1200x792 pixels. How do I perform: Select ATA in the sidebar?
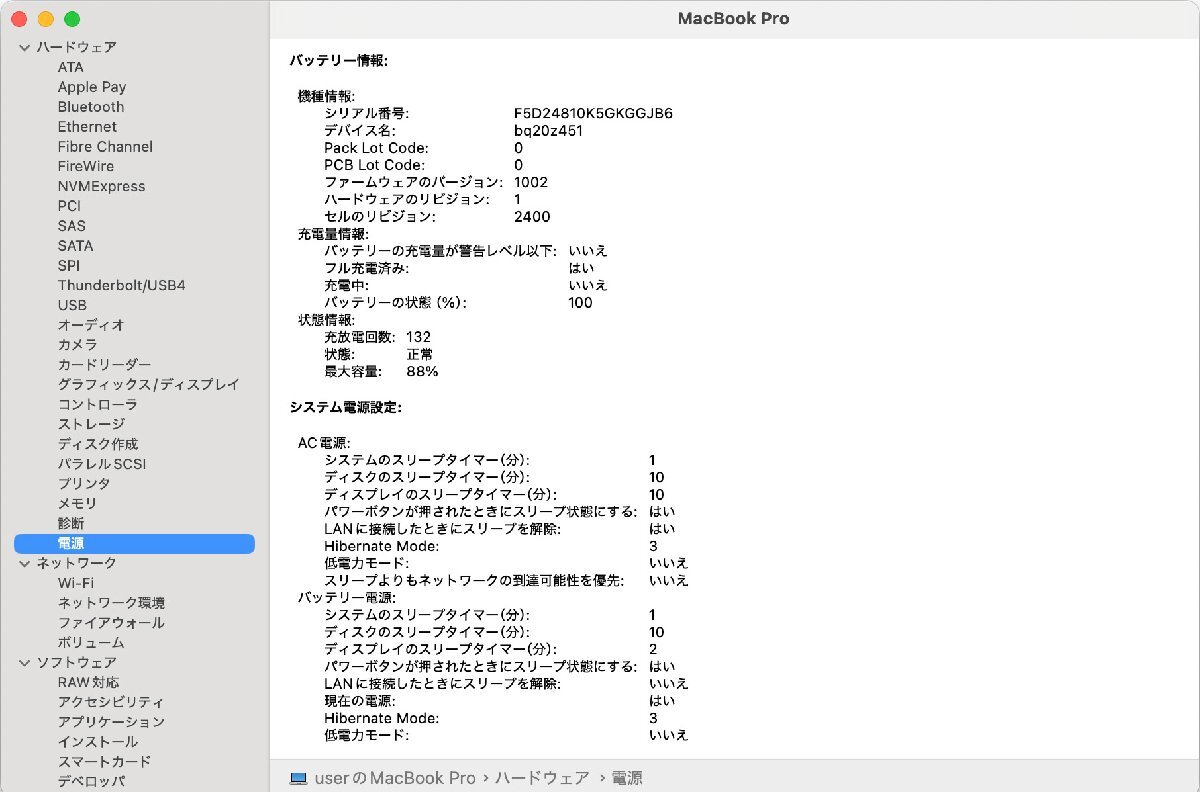(71, 67)
